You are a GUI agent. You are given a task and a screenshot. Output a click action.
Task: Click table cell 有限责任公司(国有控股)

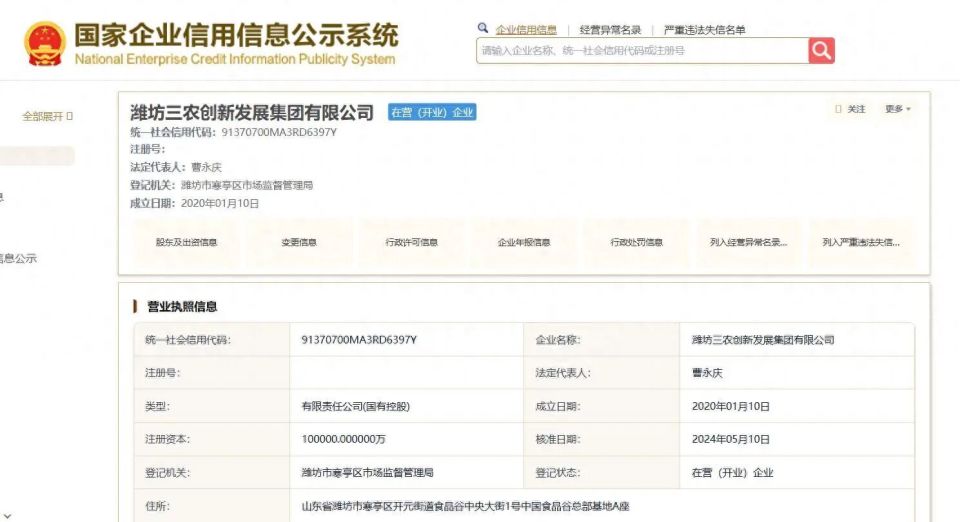tap(355, 406)
